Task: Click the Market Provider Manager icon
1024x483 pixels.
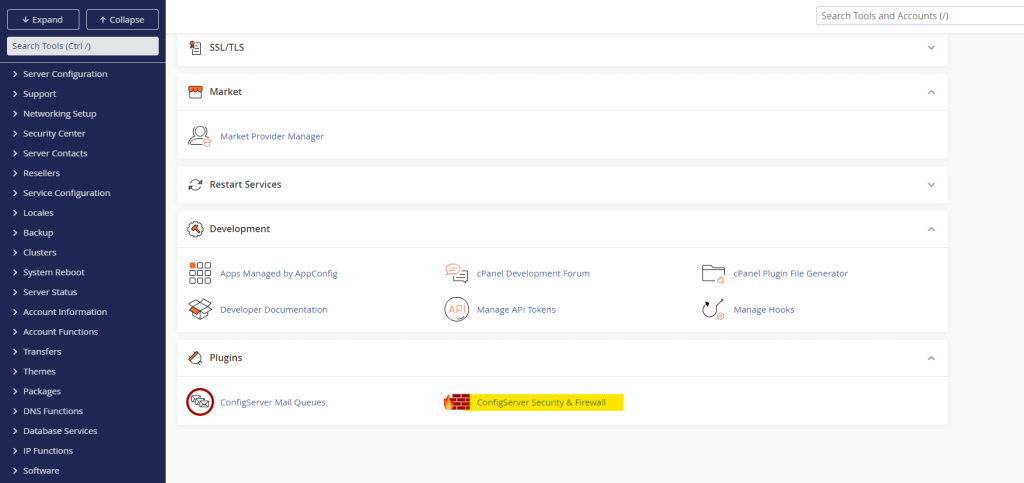Action: [x=200, y=136]
